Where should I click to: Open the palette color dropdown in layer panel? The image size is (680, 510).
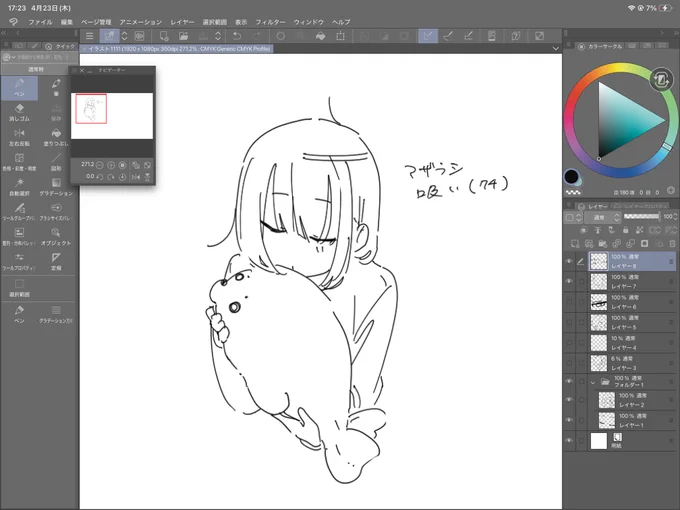[x=573, y=217]
